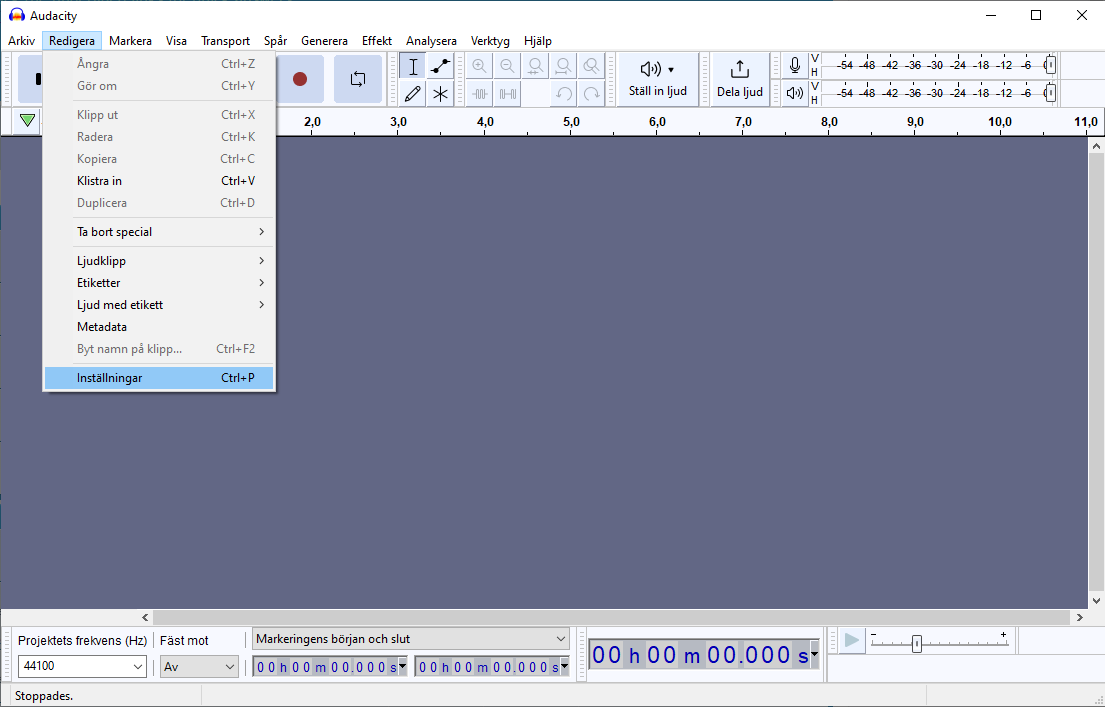Click the Trim audio outside selection icon

pos(481,92)
